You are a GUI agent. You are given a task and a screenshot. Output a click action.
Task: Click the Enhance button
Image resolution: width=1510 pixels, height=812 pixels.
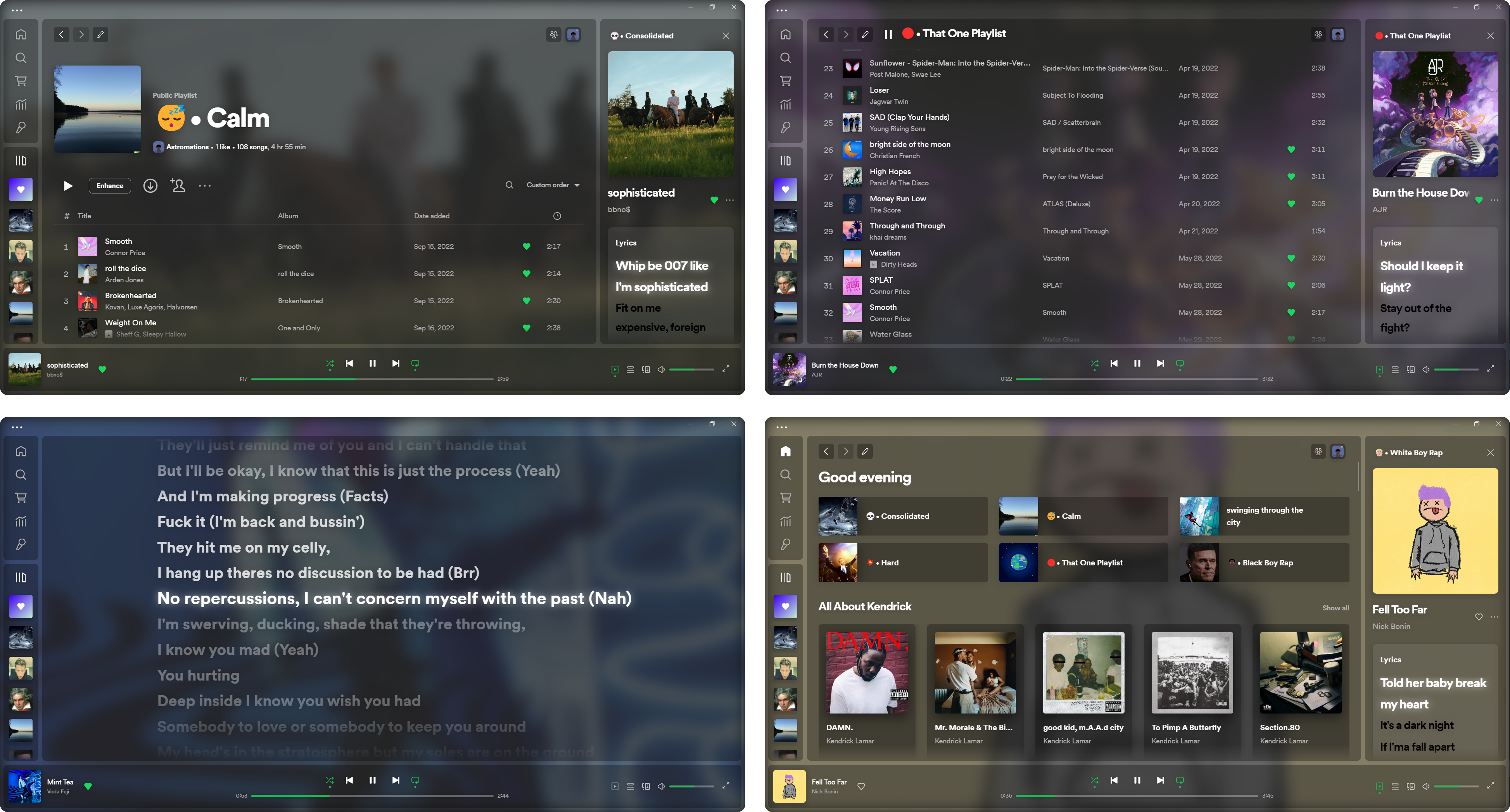click(x=110, y=186)
